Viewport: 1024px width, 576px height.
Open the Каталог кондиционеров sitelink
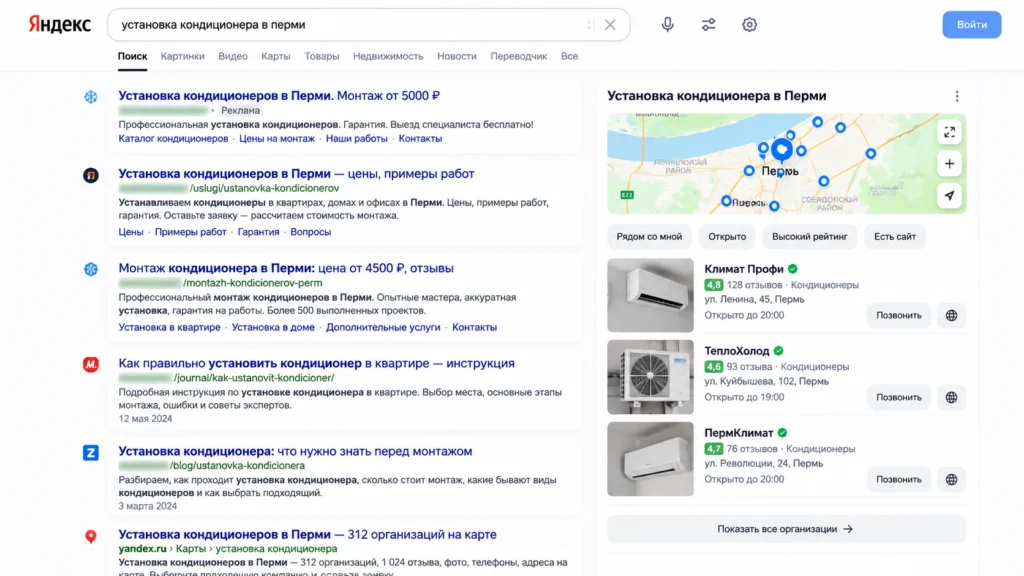point(173,138)
